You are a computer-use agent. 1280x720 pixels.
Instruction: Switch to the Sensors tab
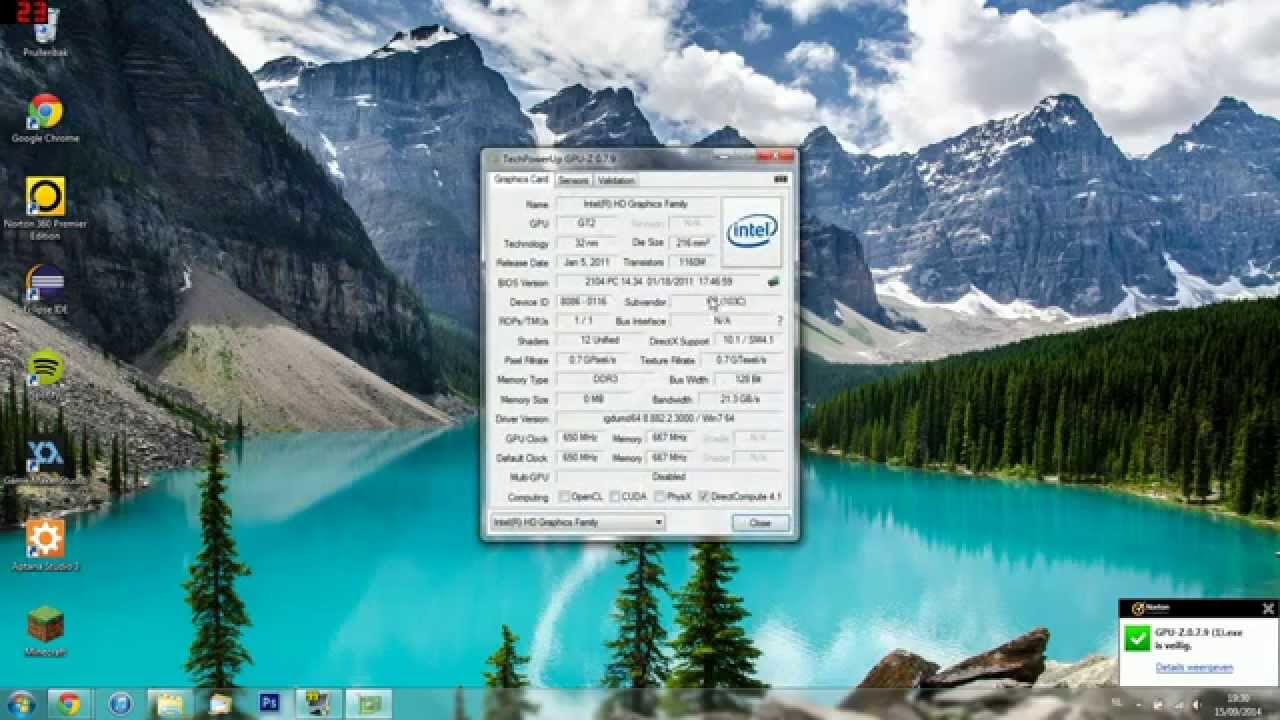574,180
